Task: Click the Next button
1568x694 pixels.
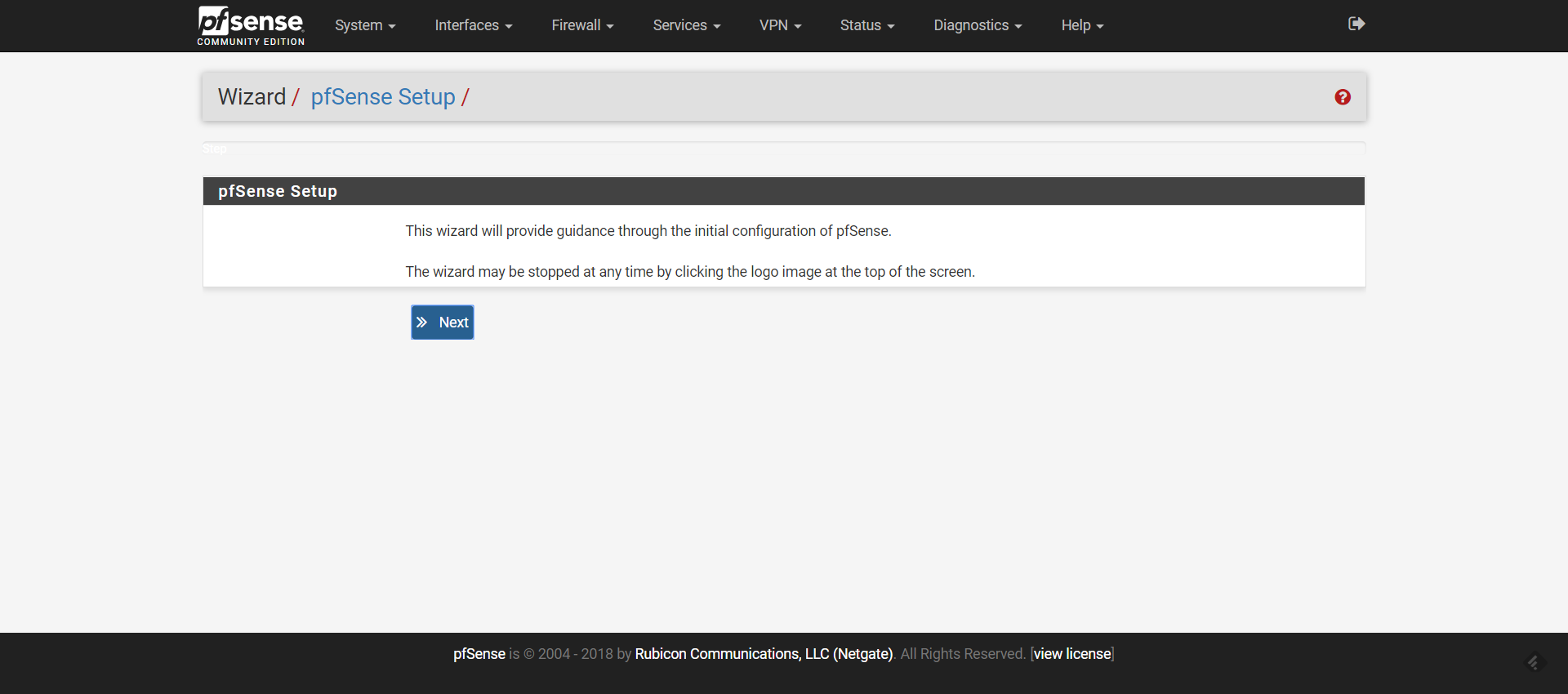Action: click(443, 323)
